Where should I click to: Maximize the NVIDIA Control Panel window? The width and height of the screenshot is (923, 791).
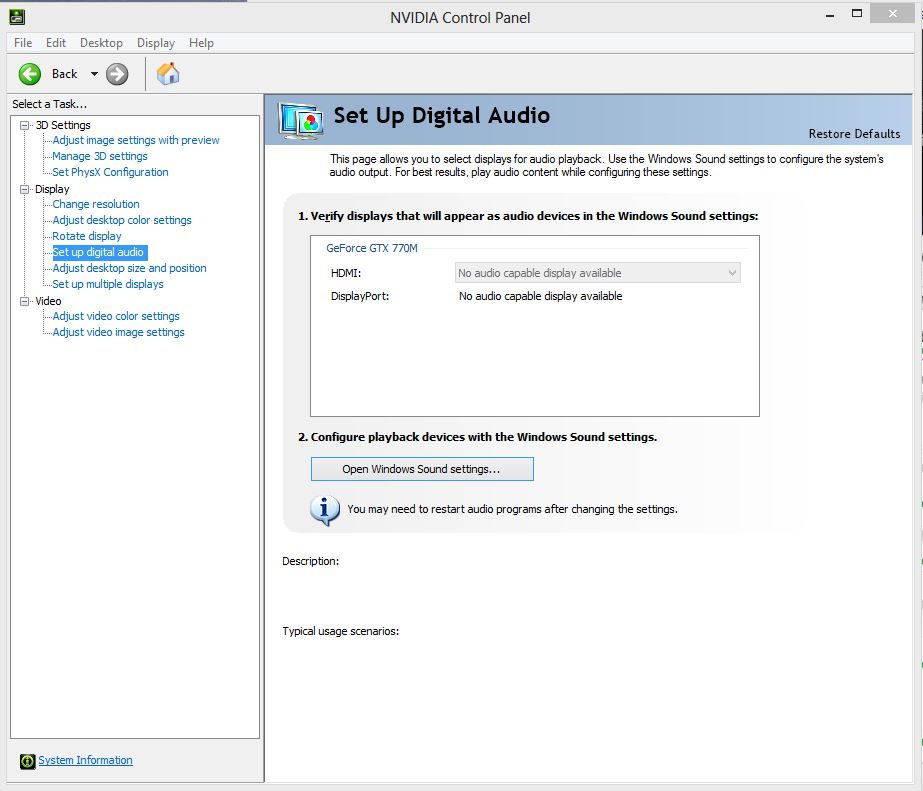point(857,14)
